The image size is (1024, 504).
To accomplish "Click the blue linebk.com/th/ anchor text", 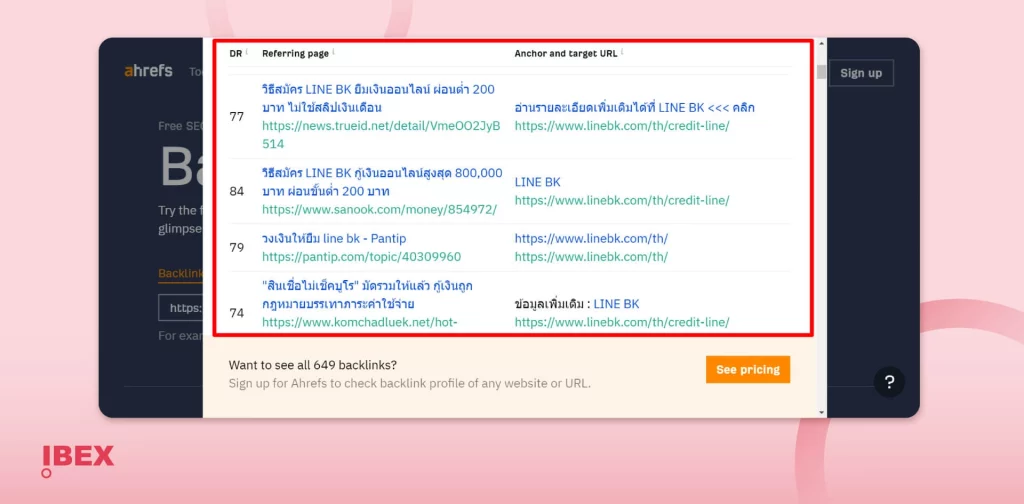I will 591,239.
